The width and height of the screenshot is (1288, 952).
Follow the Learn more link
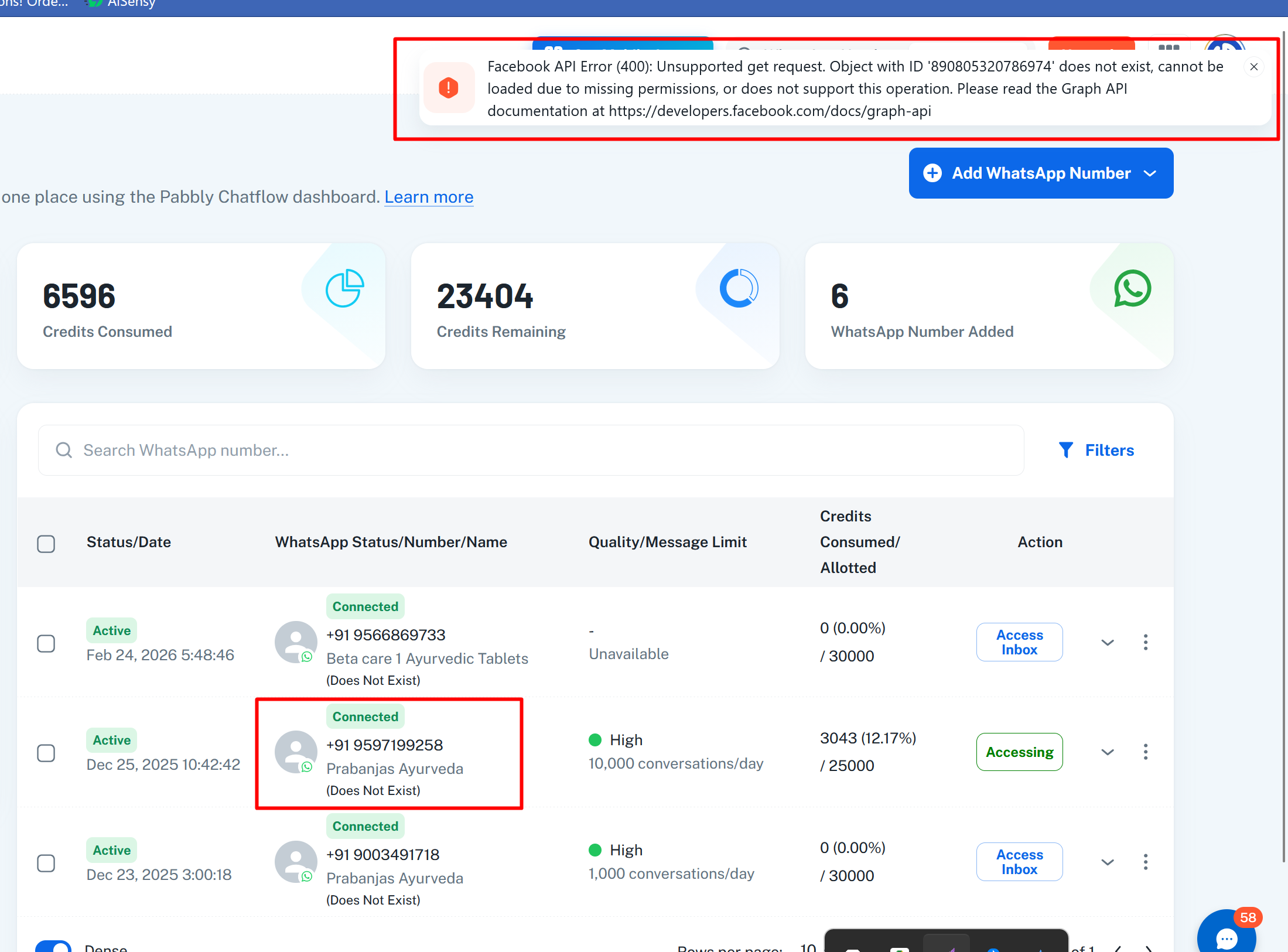[x=429, y=197]
